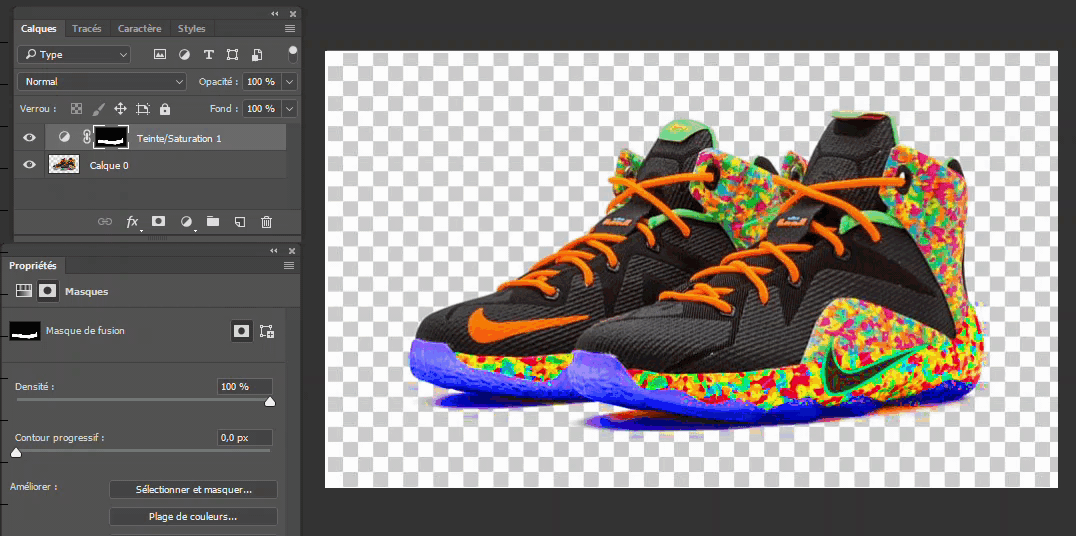Image resolution: width=1076 pixels, height=536 pixels.
Task: Click the Densité slider handle
Action: (269, 402)
